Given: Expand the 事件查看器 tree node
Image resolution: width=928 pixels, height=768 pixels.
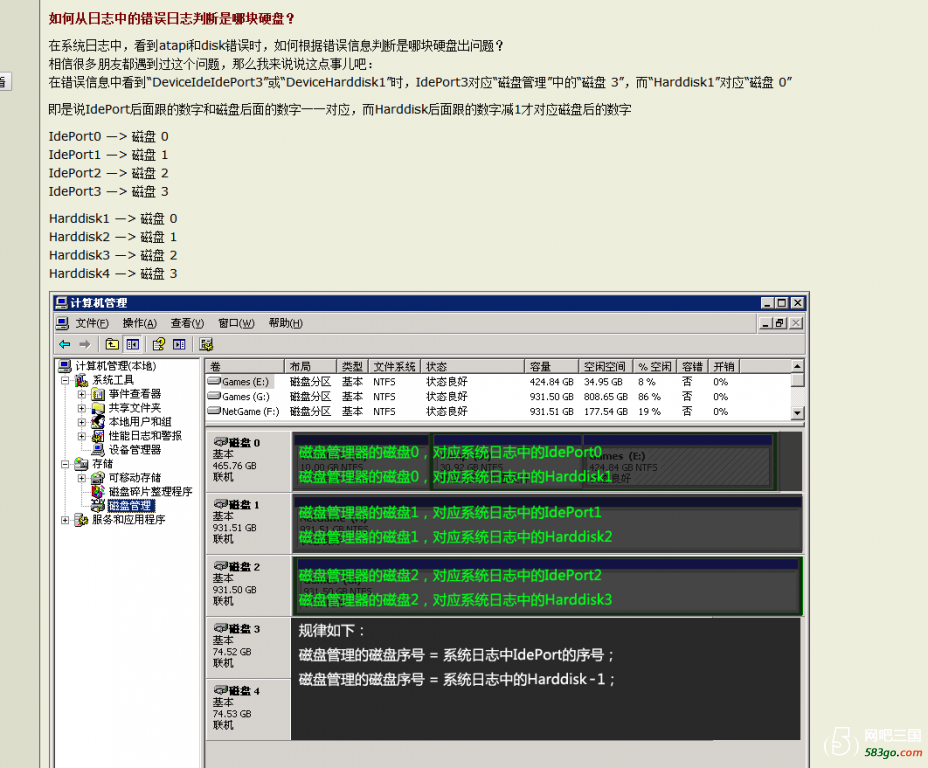Looking at the screenshot, I should 82,394.
